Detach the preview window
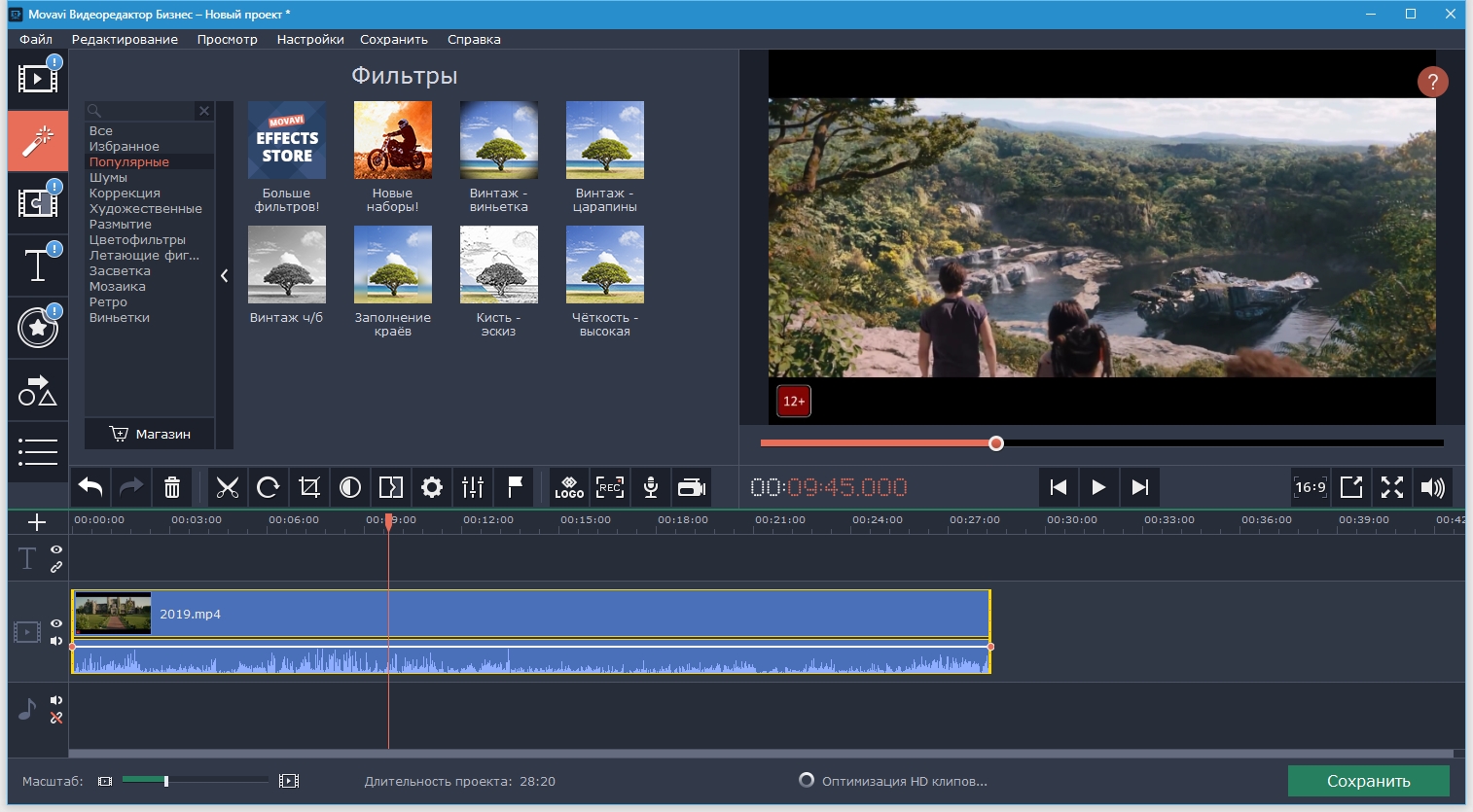 tap(1351, 487)
